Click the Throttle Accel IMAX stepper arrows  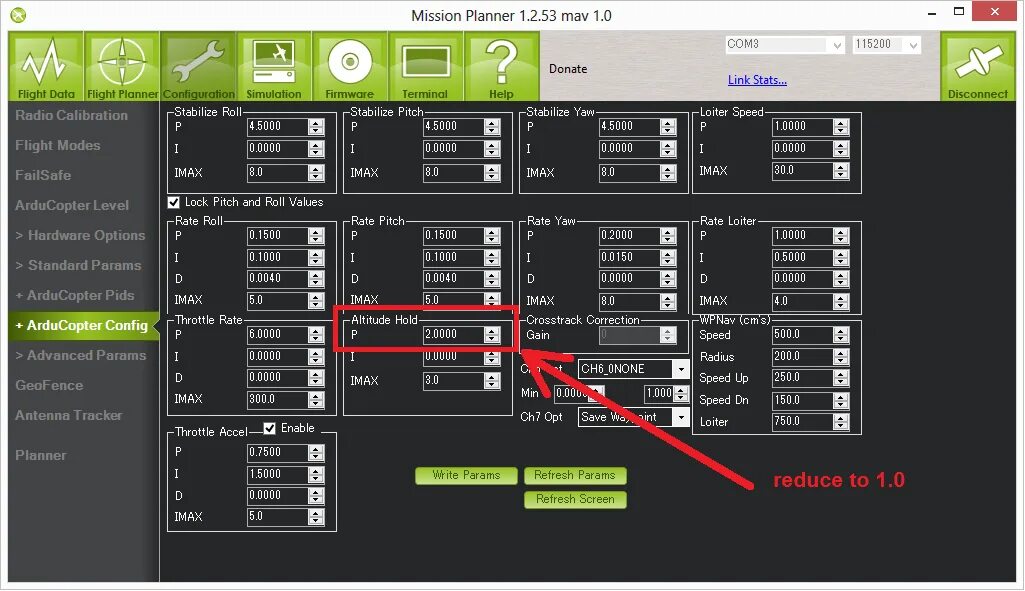[x=316, y=516]
